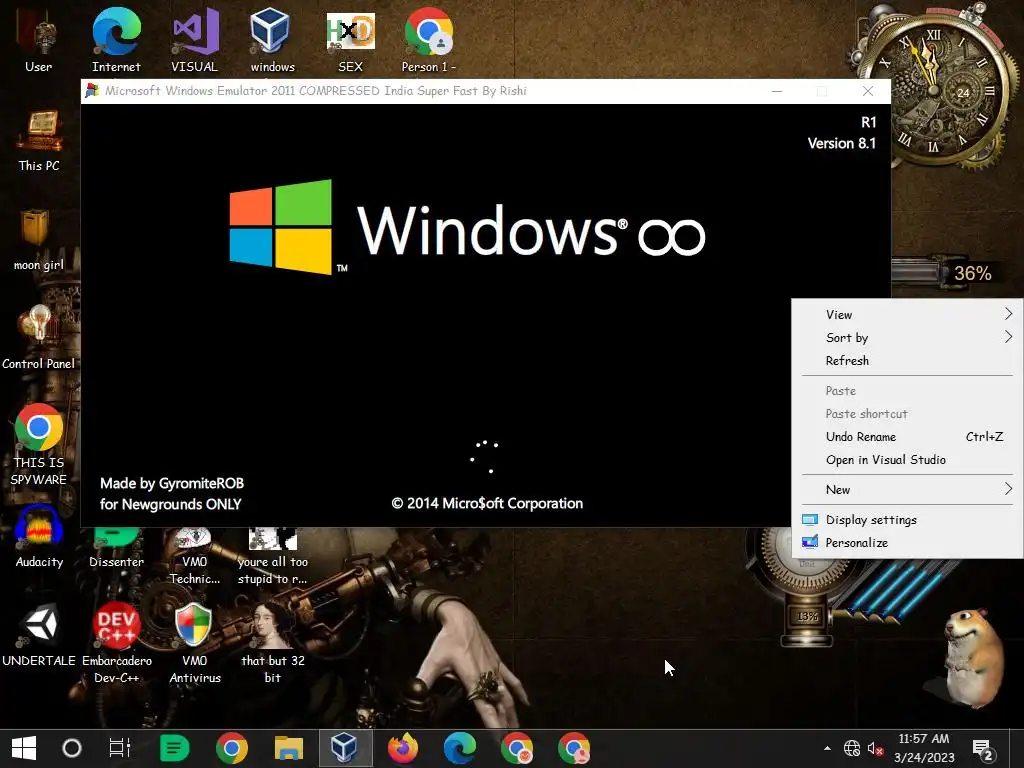1024x768 pixels.
Task: Open the notification center icon
Action: tap(984, 750)
